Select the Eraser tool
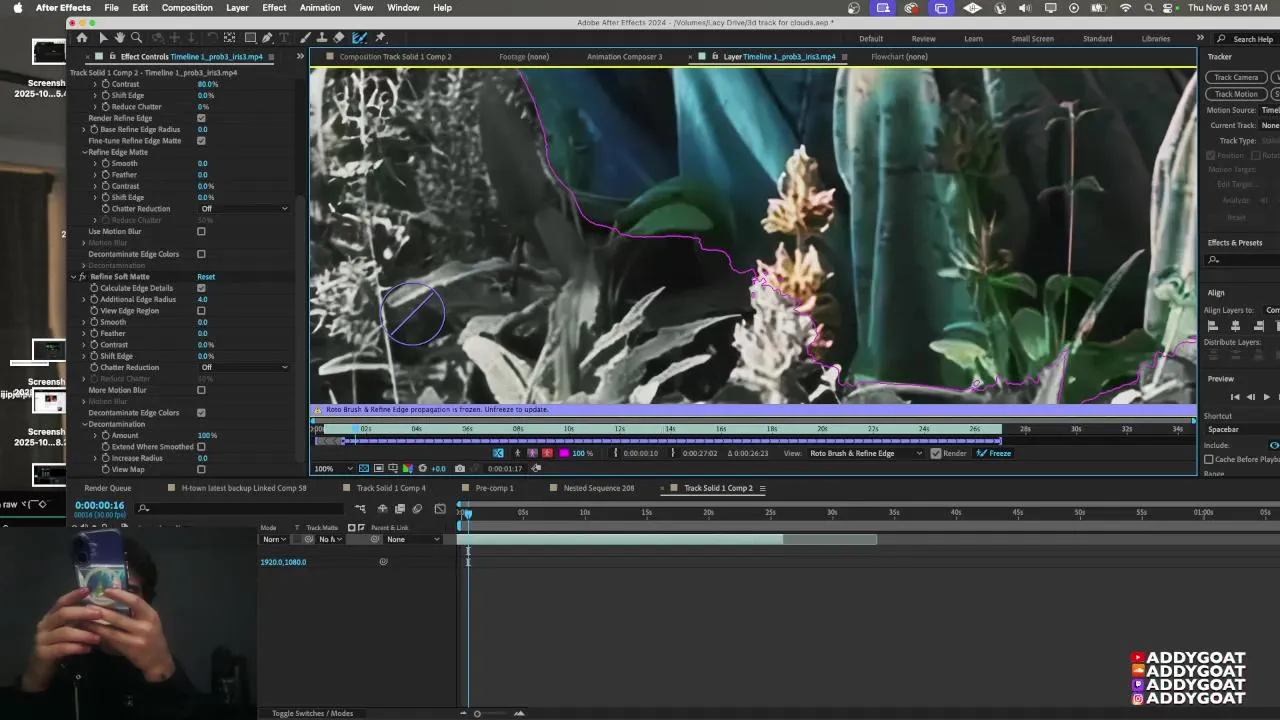This screenshot has width=1280, height=720. point(339,38)
